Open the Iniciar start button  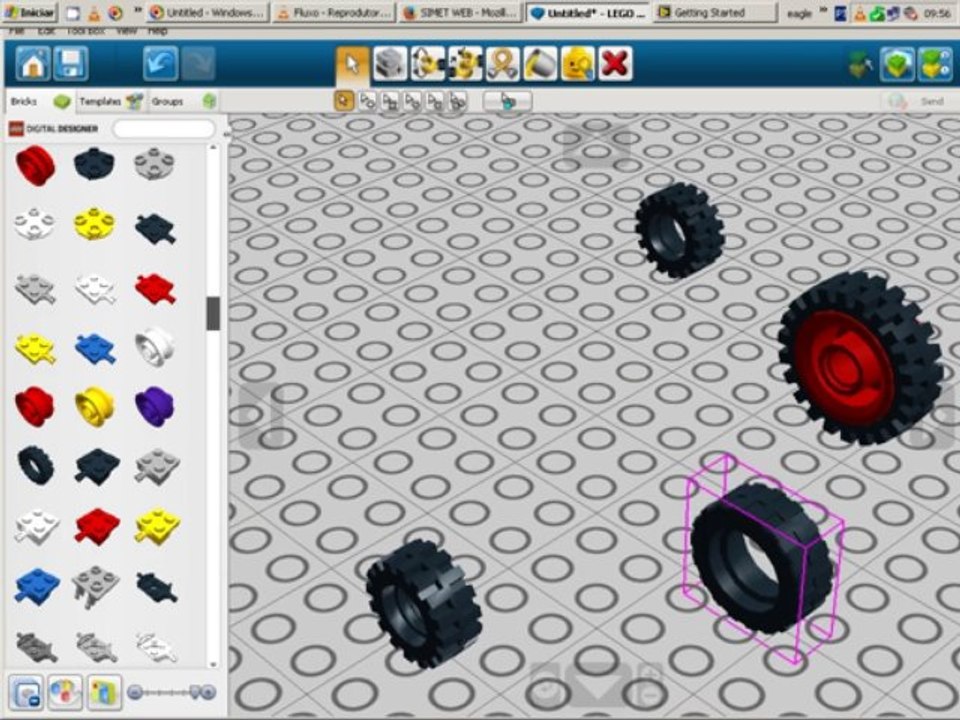click(x=29, y=12)
